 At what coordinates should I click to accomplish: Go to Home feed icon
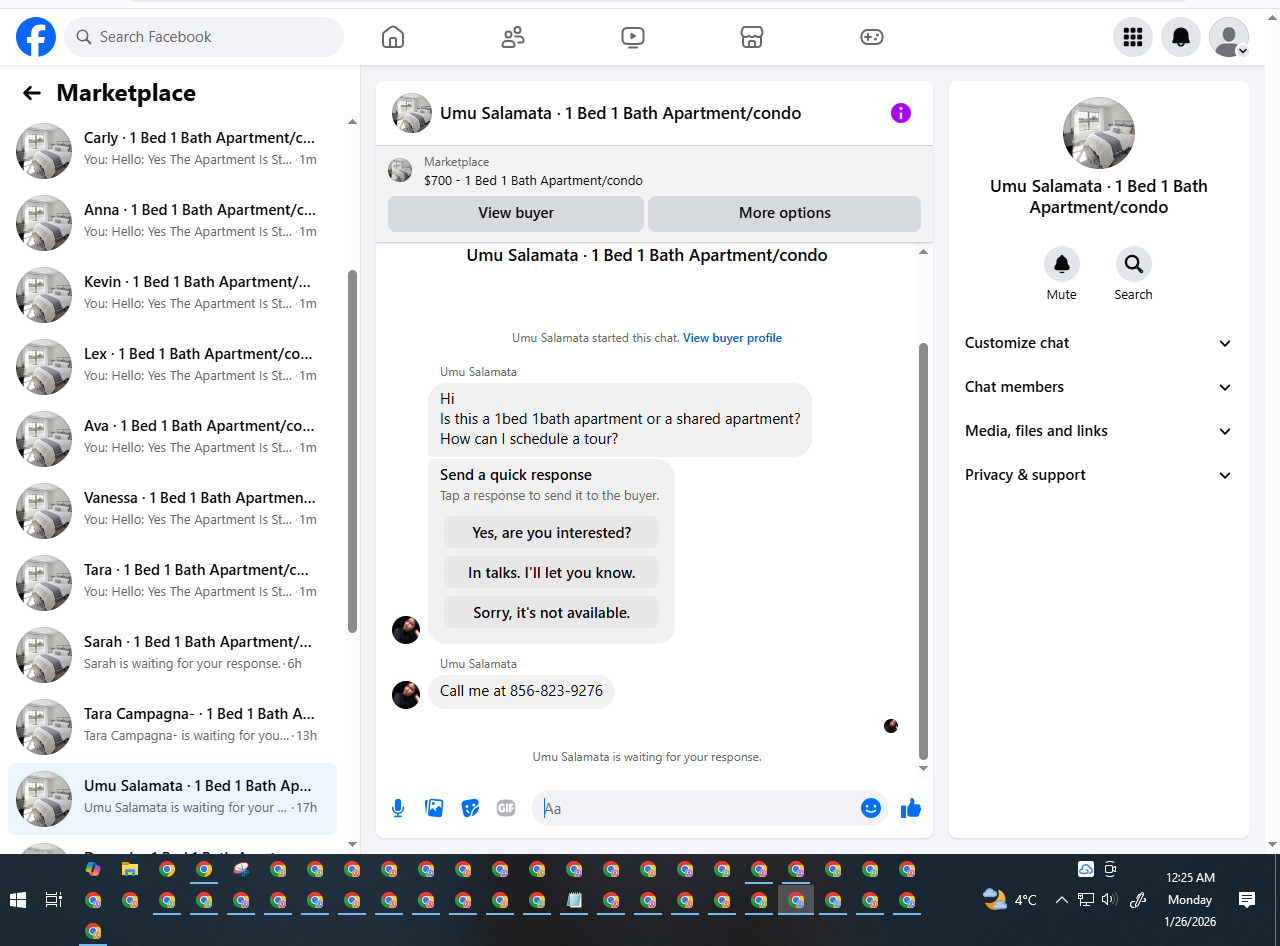[x=393, y=37]
